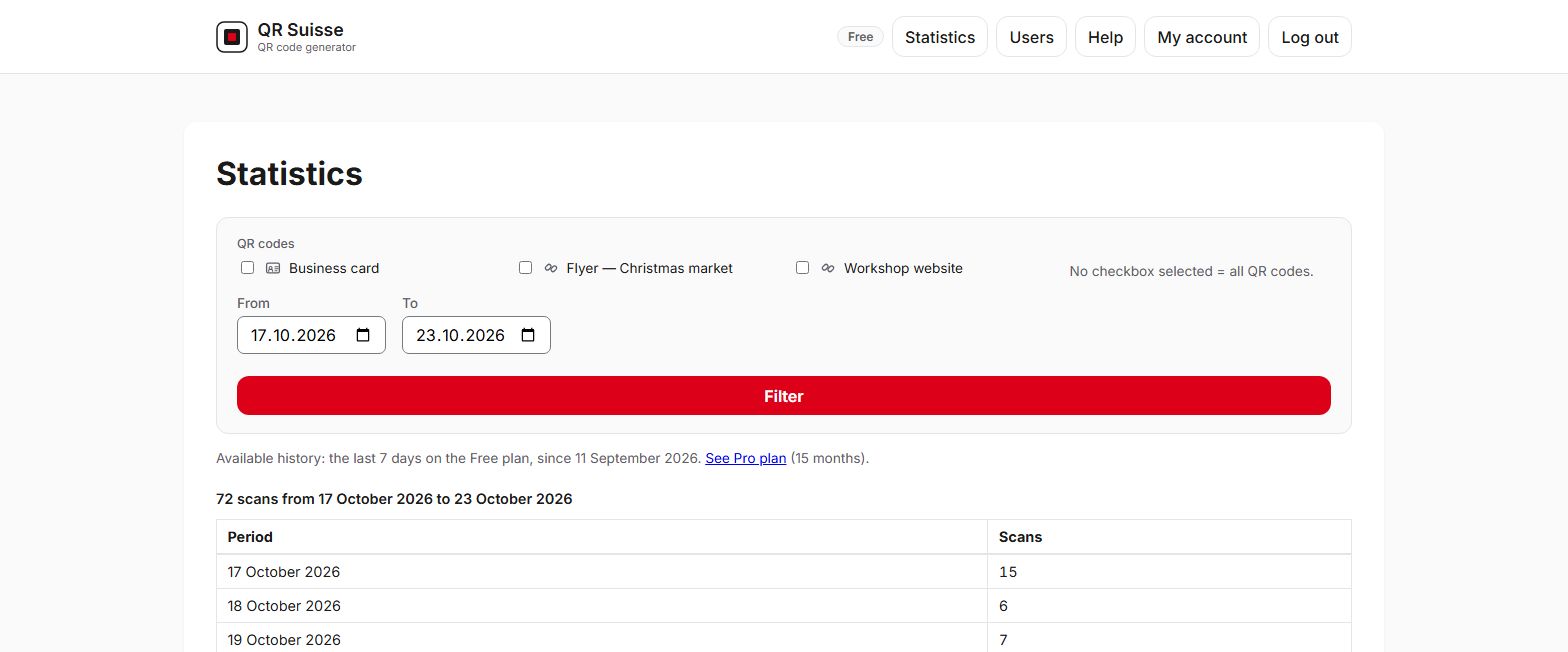Click scan count 6 cell

click(x=1169, y=606)
